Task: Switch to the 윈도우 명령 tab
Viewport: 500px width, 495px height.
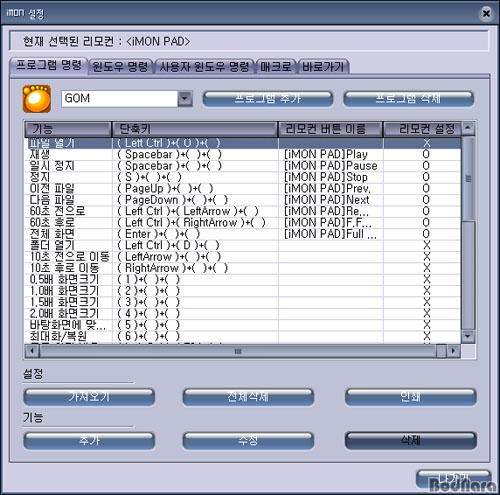Action: pyautogui.click(x=120, y=67)
